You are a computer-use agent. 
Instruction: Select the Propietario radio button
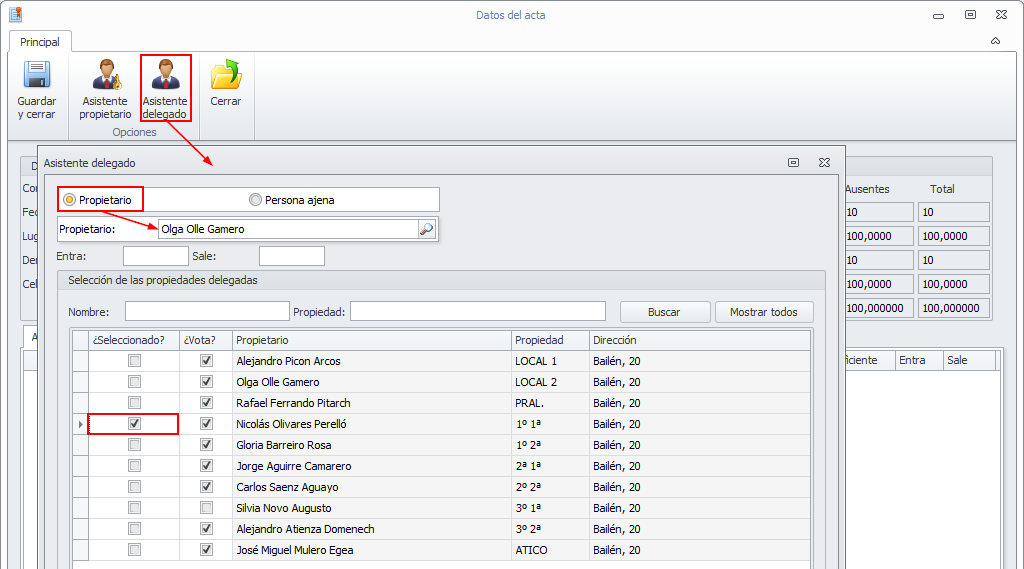[70, 200]
